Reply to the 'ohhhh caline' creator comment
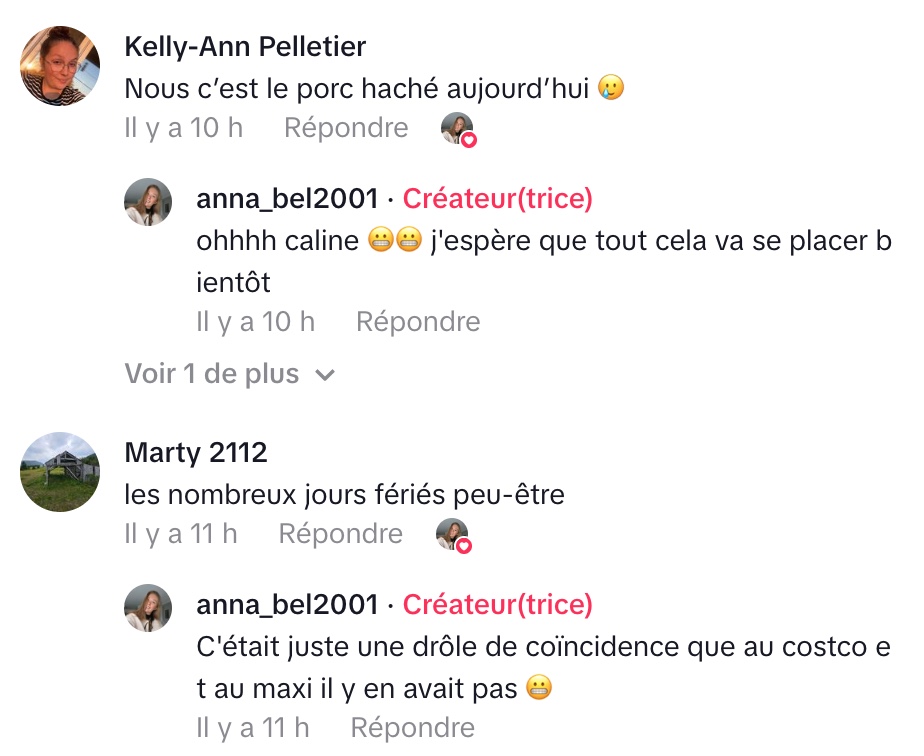This screenshot has width=924, height=756. pos(418,322)
